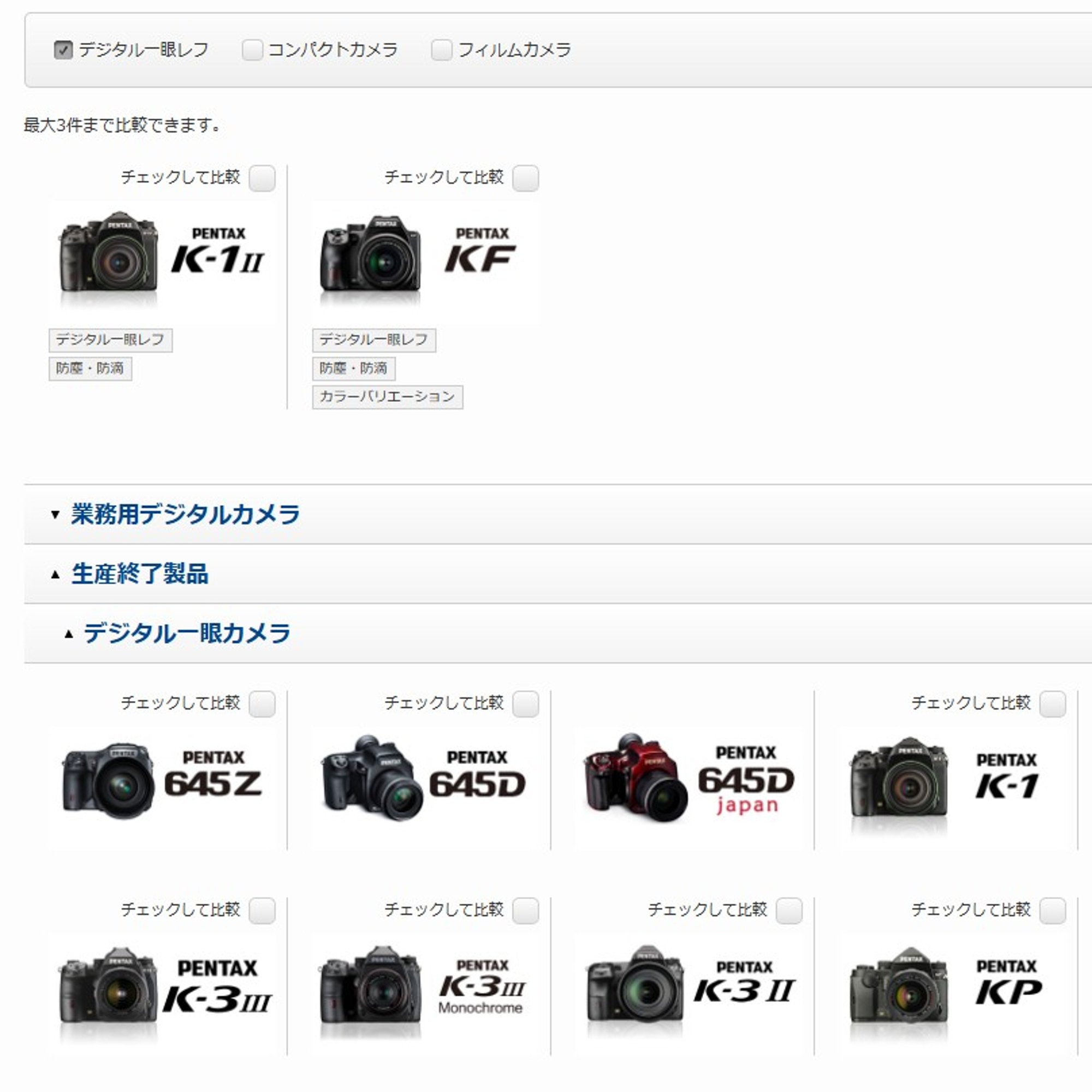The height and width of the screenshot is (1092, 1092).
Task: Open the red 645D japan camera image
Action: [x=636, y=778]
